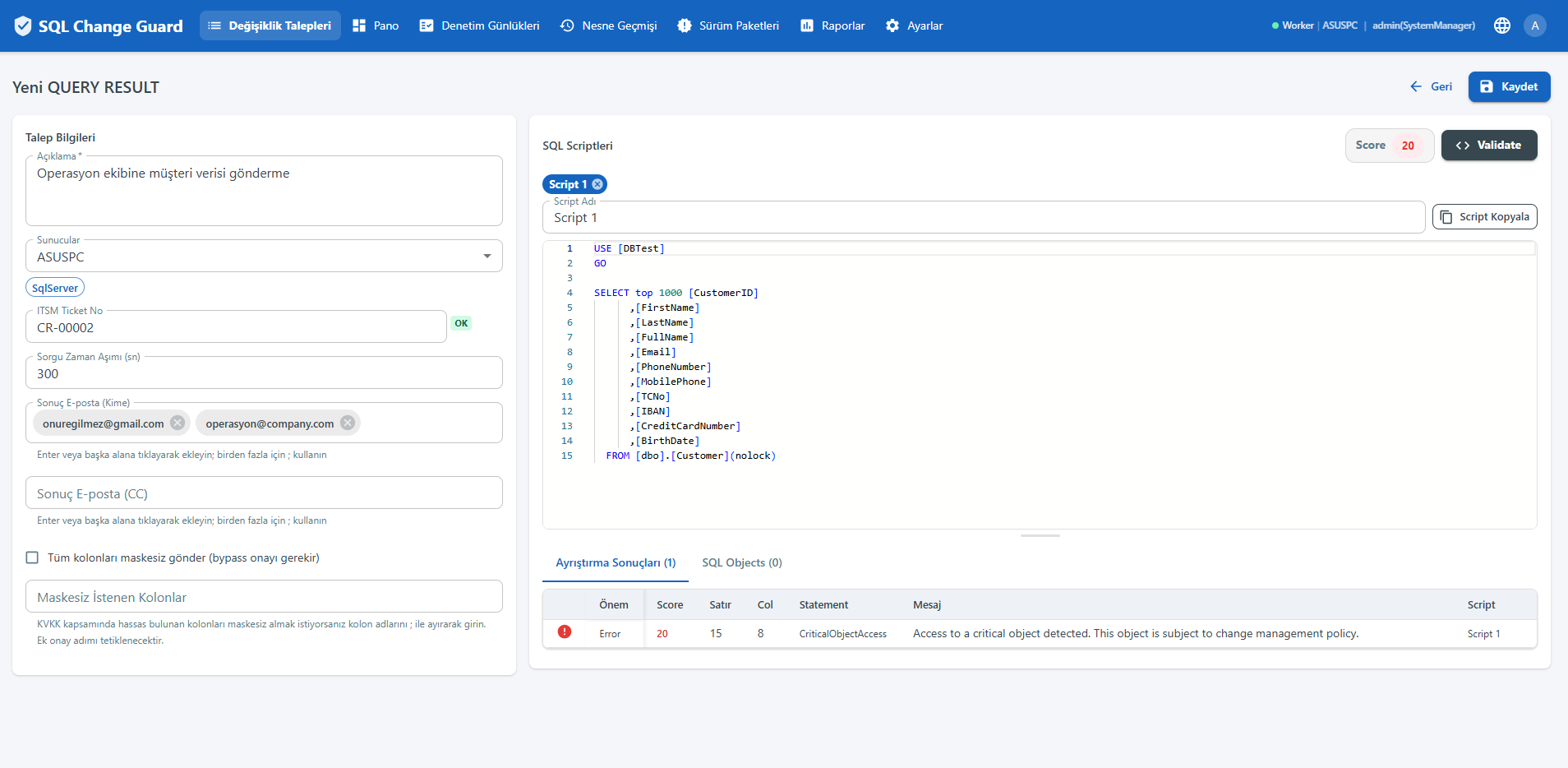Click CriticalObjectAccess statement cell

tap(843, 634)
